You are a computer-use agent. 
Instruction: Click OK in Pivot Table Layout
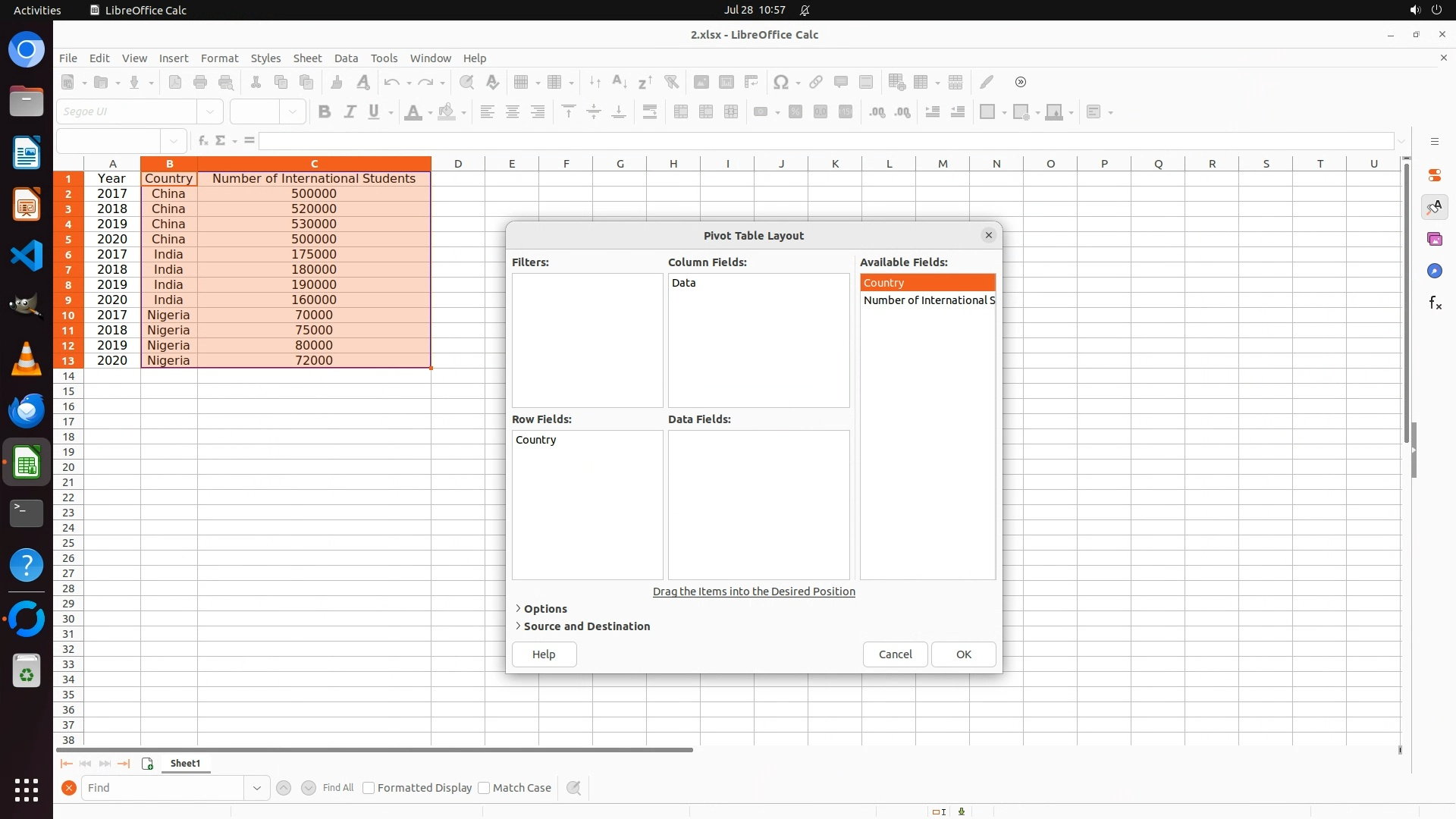[x=963, y=654]
